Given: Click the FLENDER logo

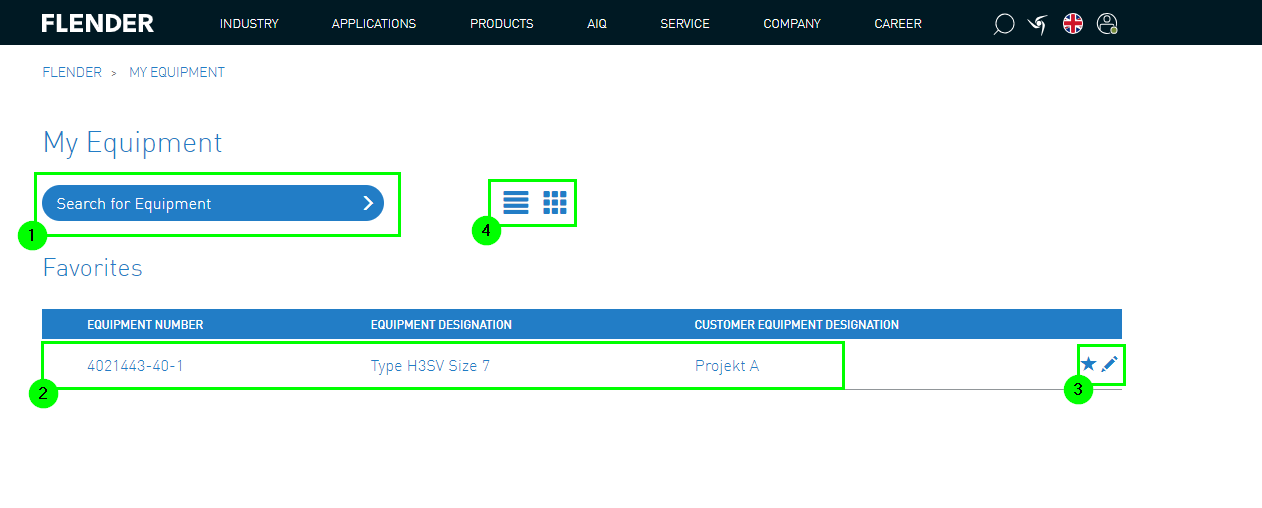Looking at the screenshot, I should tap(98, 23).
